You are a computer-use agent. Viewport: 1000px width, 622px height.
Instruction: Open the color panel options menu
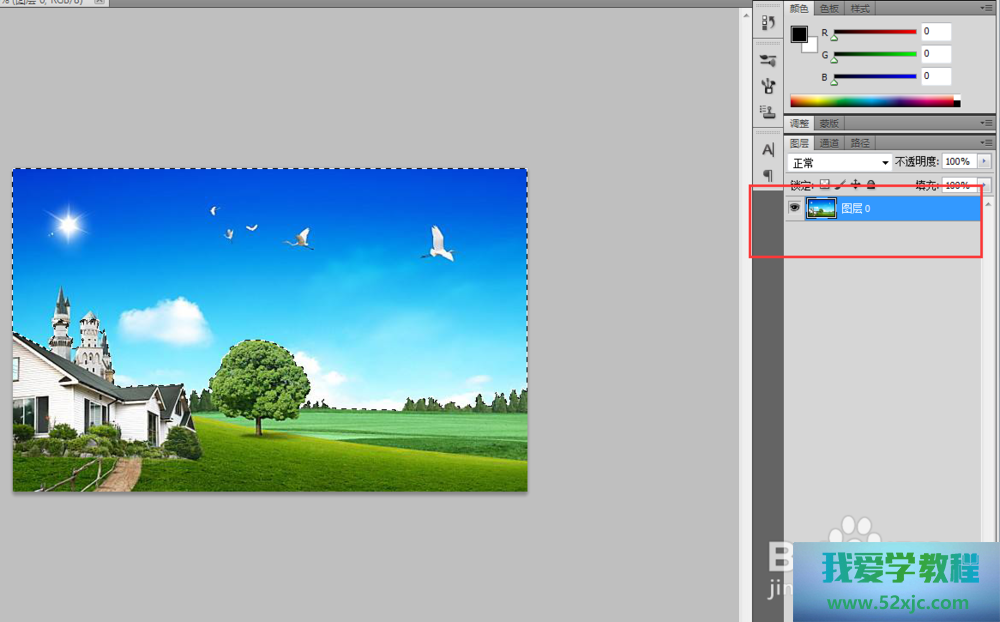pos(987,9)
